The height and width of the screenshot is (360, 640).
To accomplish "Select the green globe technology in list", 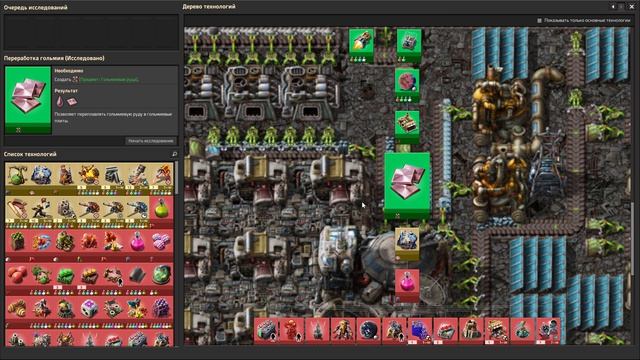I will point(161,278).
